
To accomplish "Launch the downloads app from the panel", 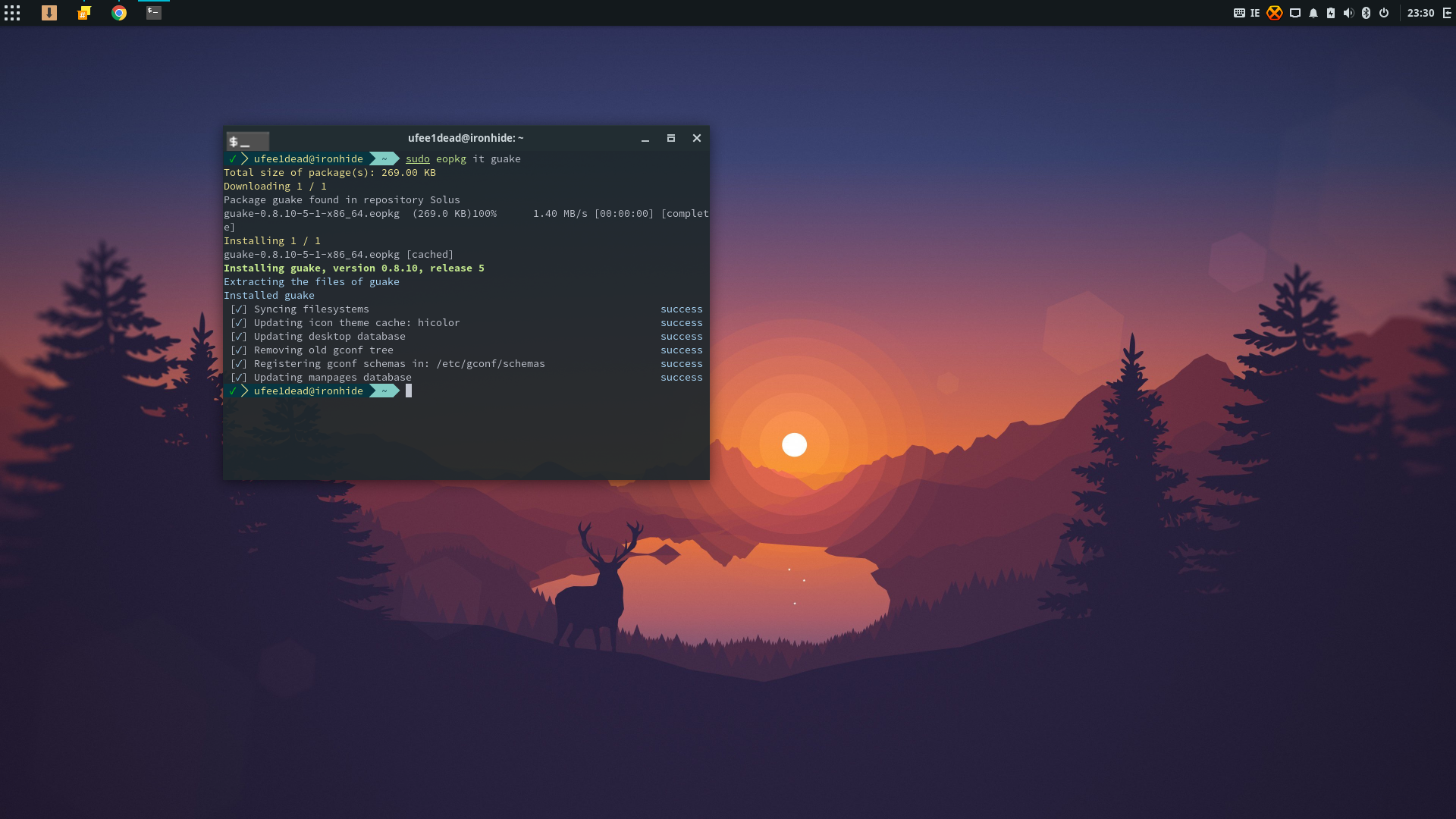I will [x=49, y=13].
